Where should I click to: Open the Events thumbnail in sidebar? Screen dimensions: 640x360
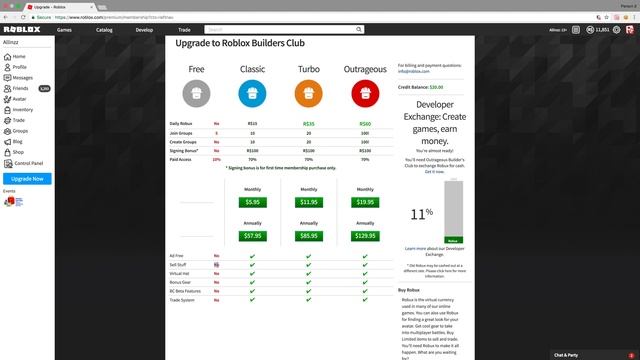(13, 202)
